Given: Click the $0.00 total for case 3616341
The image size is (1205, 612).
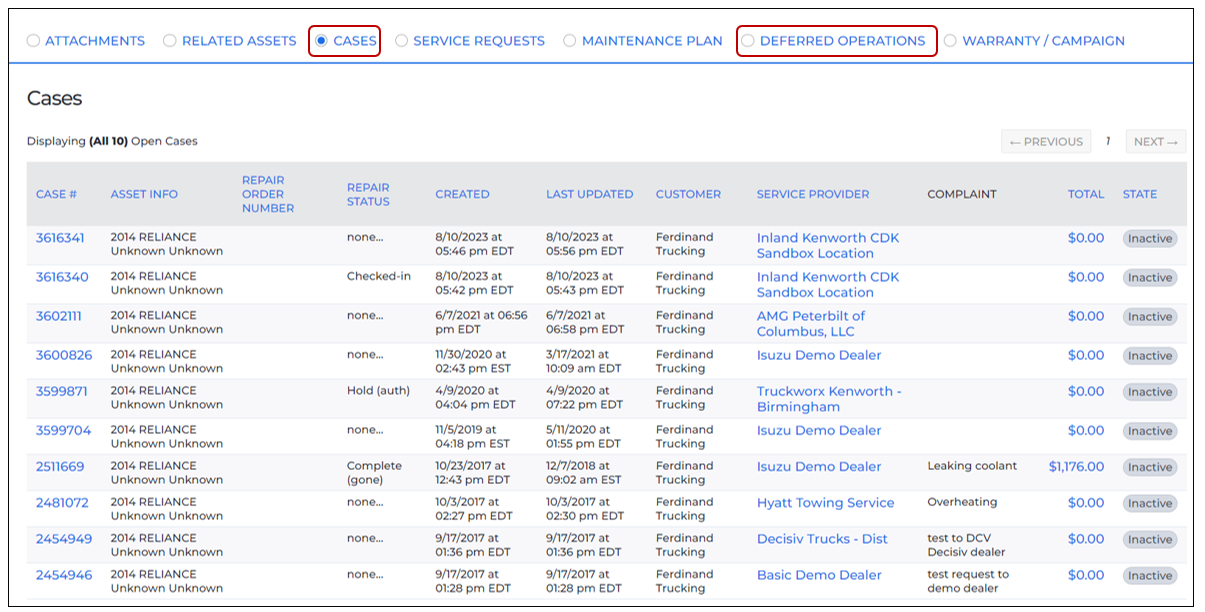Looking at the screenshot, I should (x=1086, y=238).
